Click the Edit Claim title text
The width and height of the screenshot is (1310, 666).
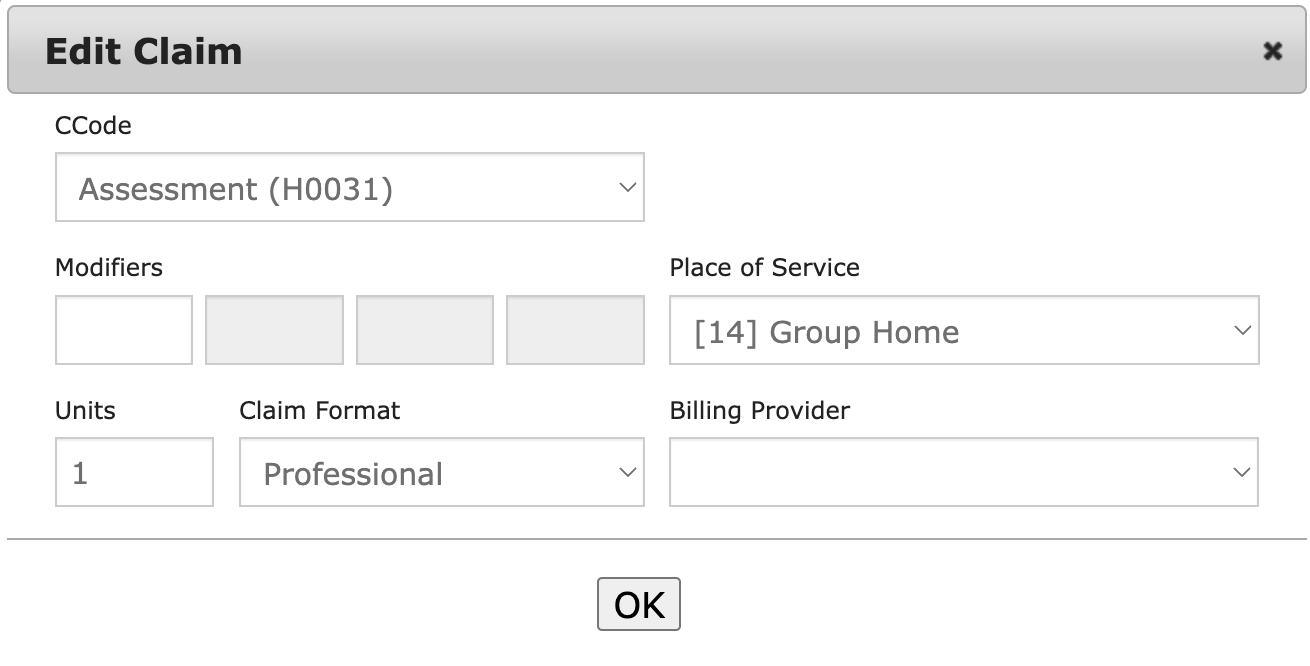(x=144, y=51)
